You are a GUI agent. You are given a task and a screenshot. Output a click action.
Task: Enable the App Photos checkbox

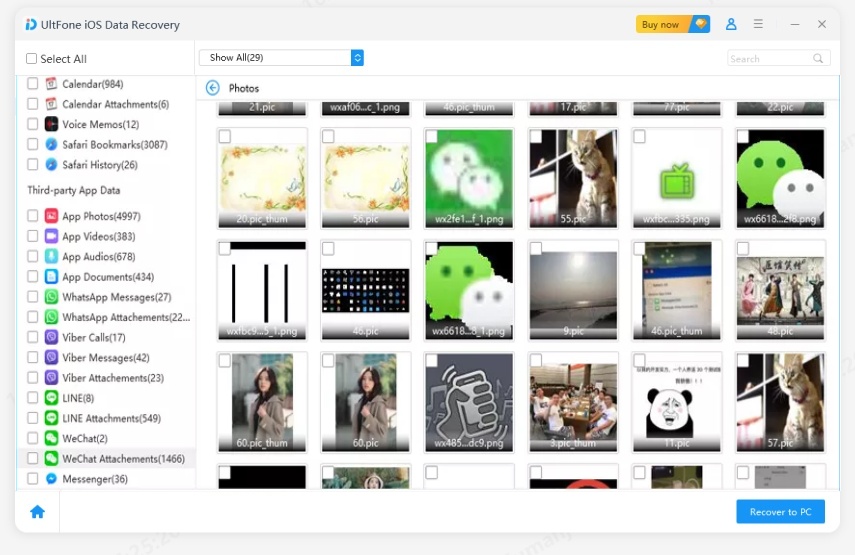[33, 216]
